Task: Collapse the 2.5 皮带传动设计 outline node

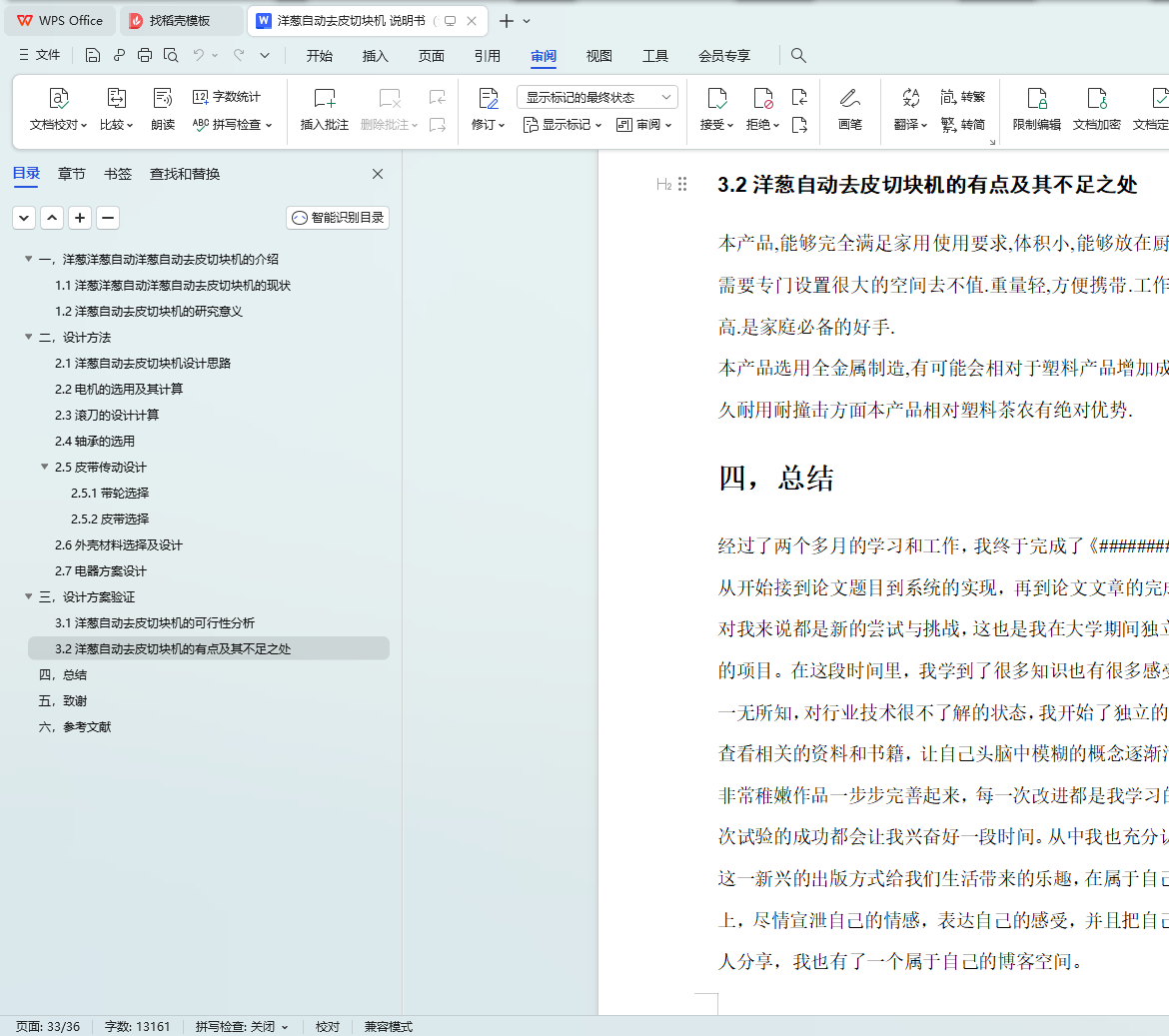Action: [x=45, y=467]
